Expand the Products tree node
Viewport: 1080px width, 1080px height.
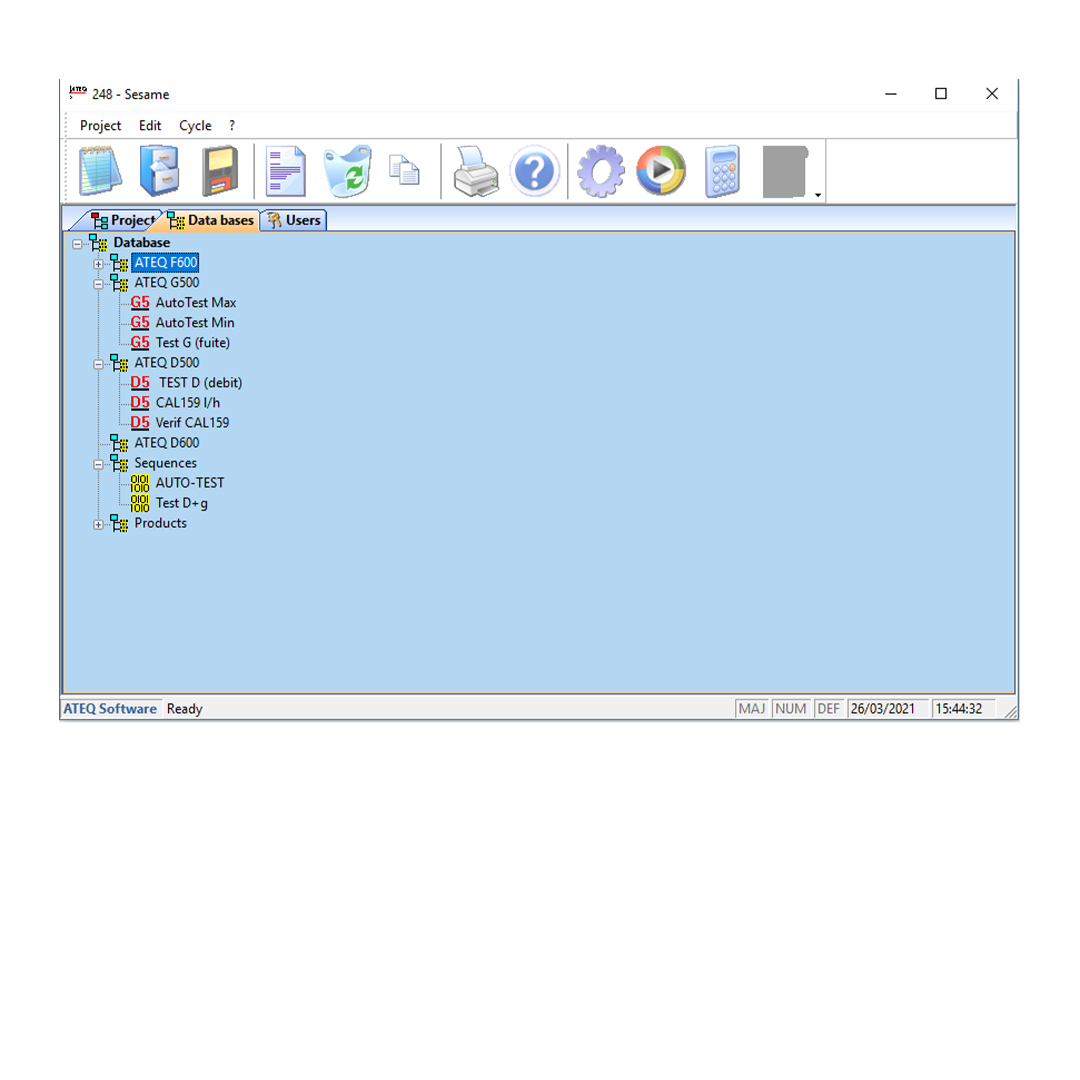click(x=98, y=525)
